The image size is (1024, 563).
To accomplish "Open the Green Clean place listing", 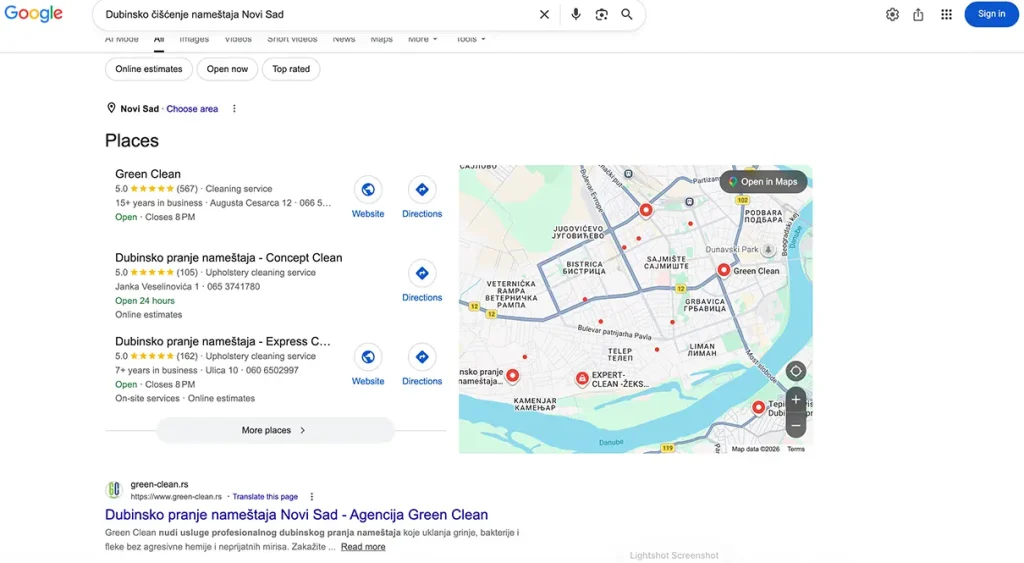I will 148,174.
